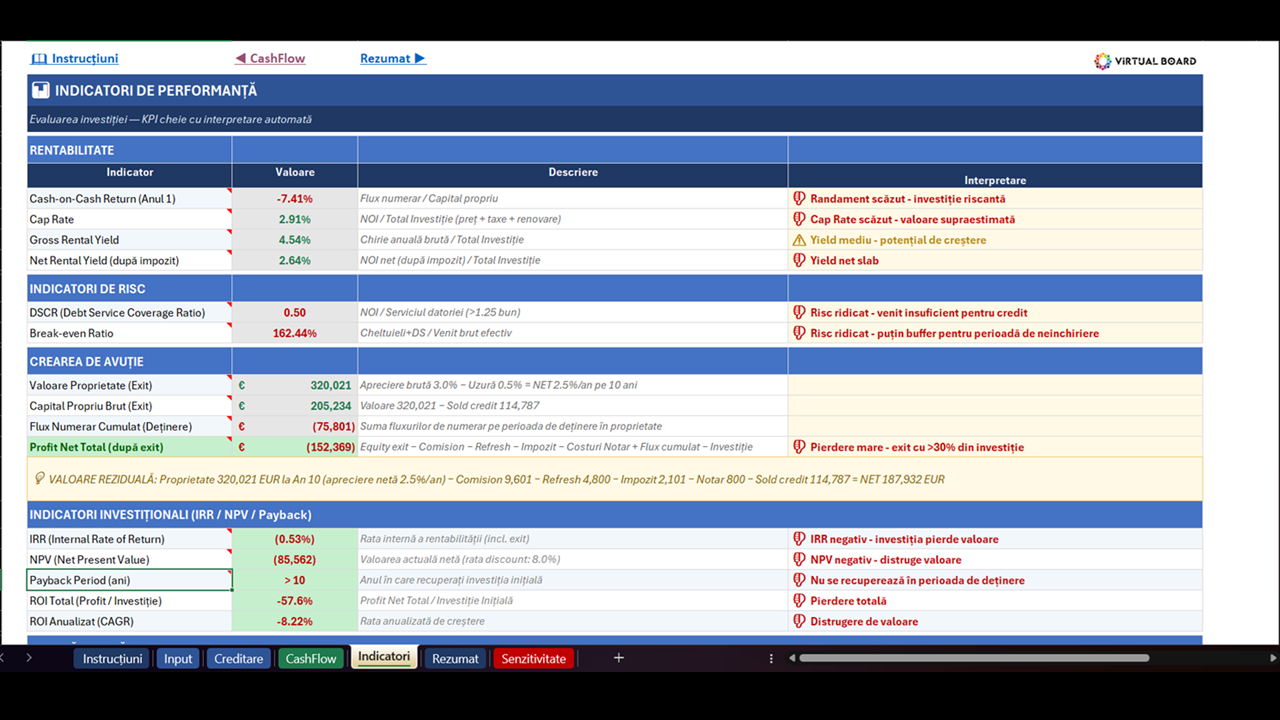Image resolution: width=1280 pixels, height=720 pixels.
Task: Click warning icon beside NPV negativ
Action: tap(799, 560)
